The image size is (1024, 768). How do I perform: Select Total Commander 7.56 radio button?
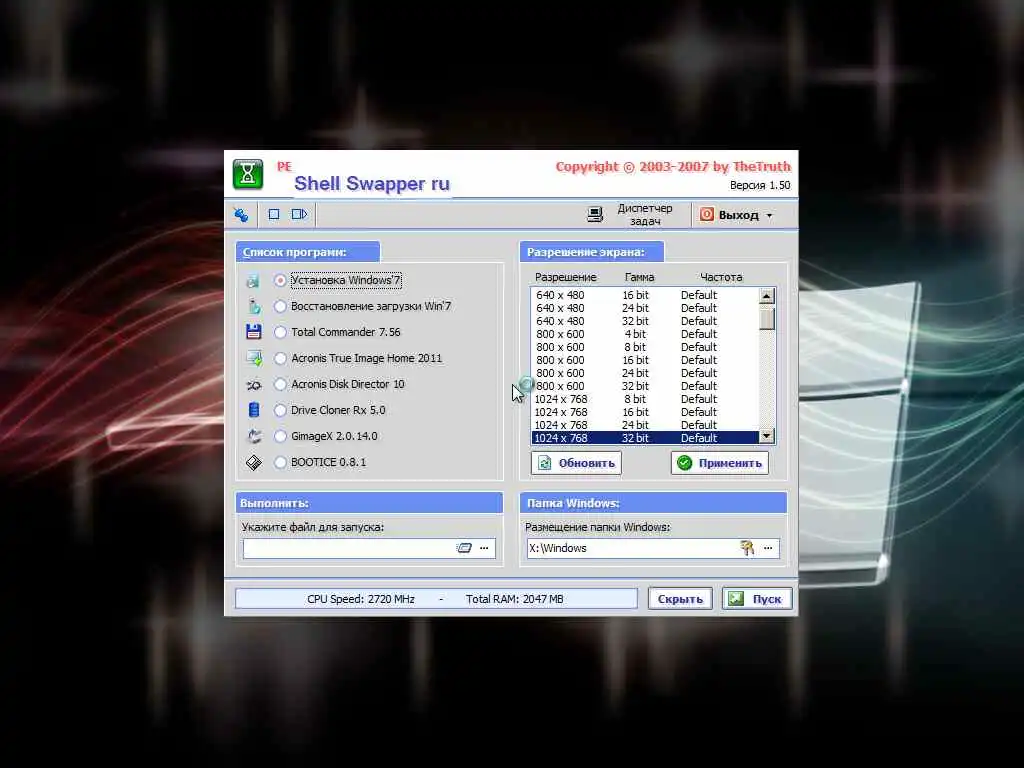pos(280,332)
